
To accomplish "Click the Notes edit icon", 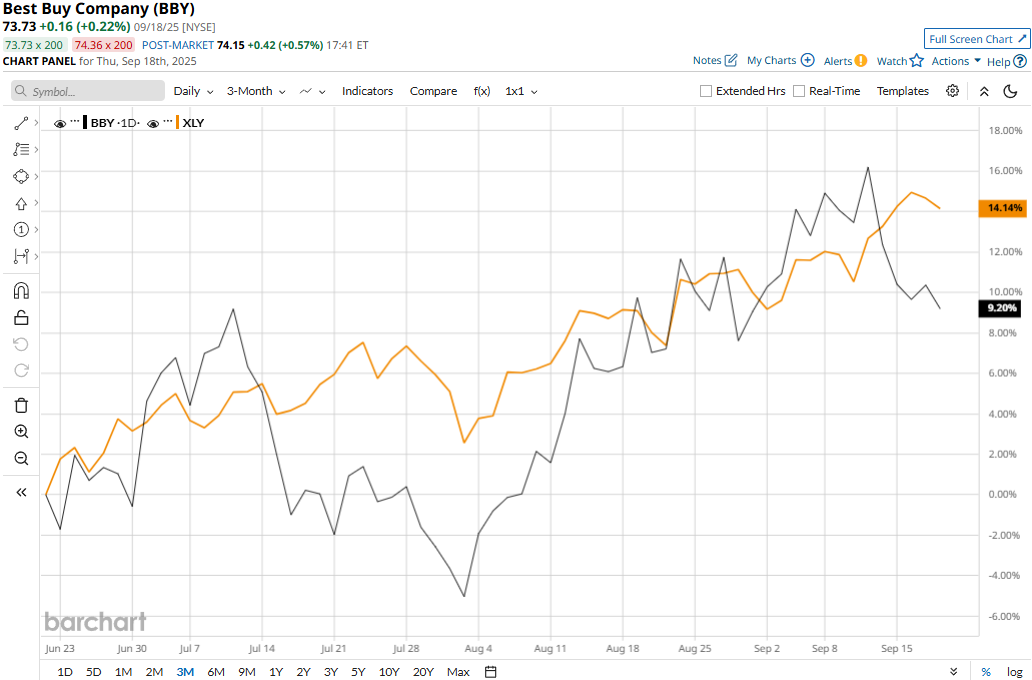I will pyautogui.click(x=731, y=61).
